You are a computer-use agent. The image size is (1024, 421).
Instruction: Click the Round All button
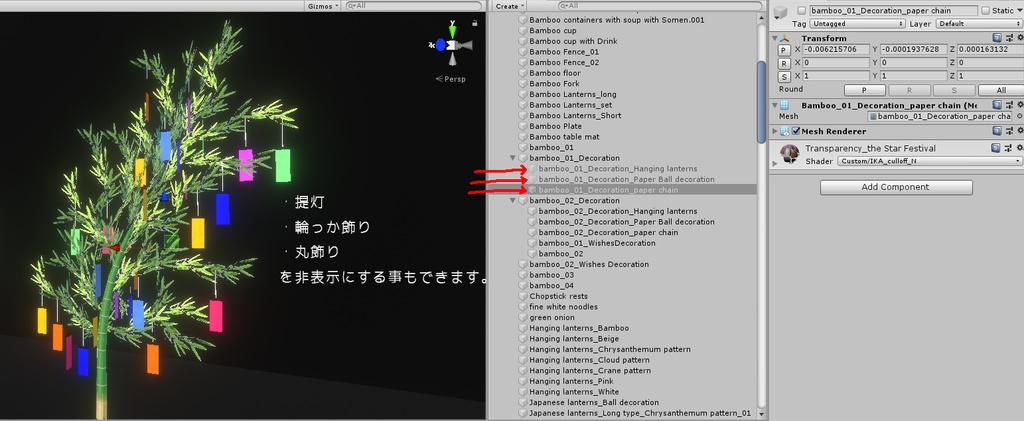[1001, 90]
